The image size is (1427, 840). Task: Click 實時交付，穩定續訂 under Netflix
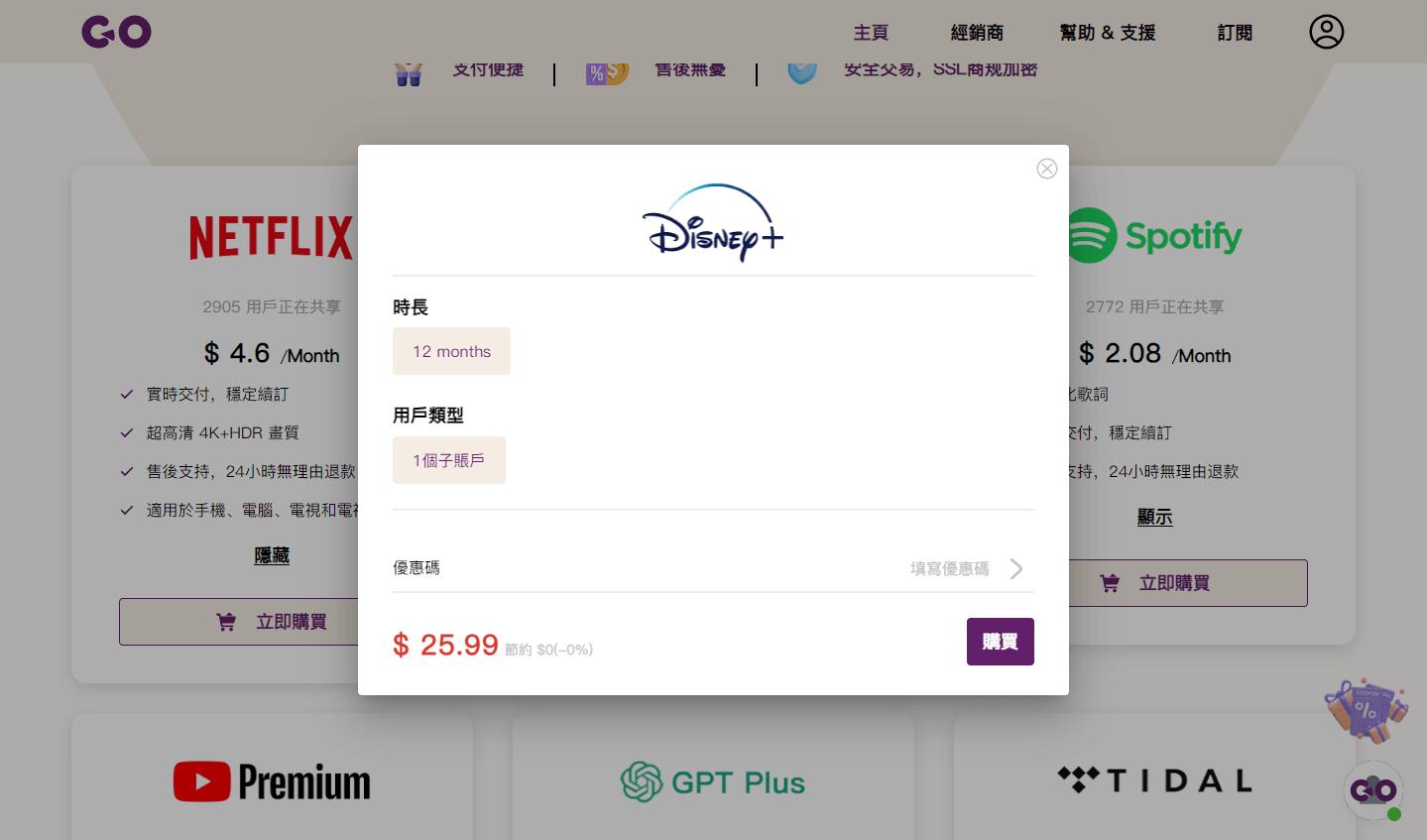(217, 394)
